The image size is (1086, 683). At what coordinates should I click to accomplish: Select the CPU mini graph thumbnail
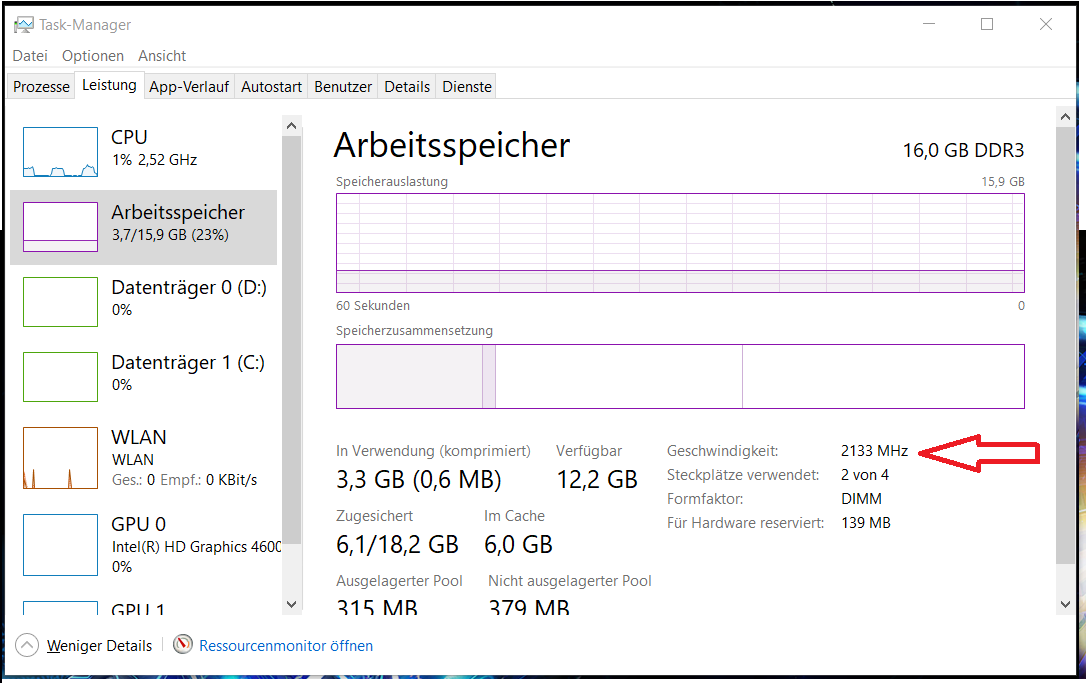pos(60,152)
